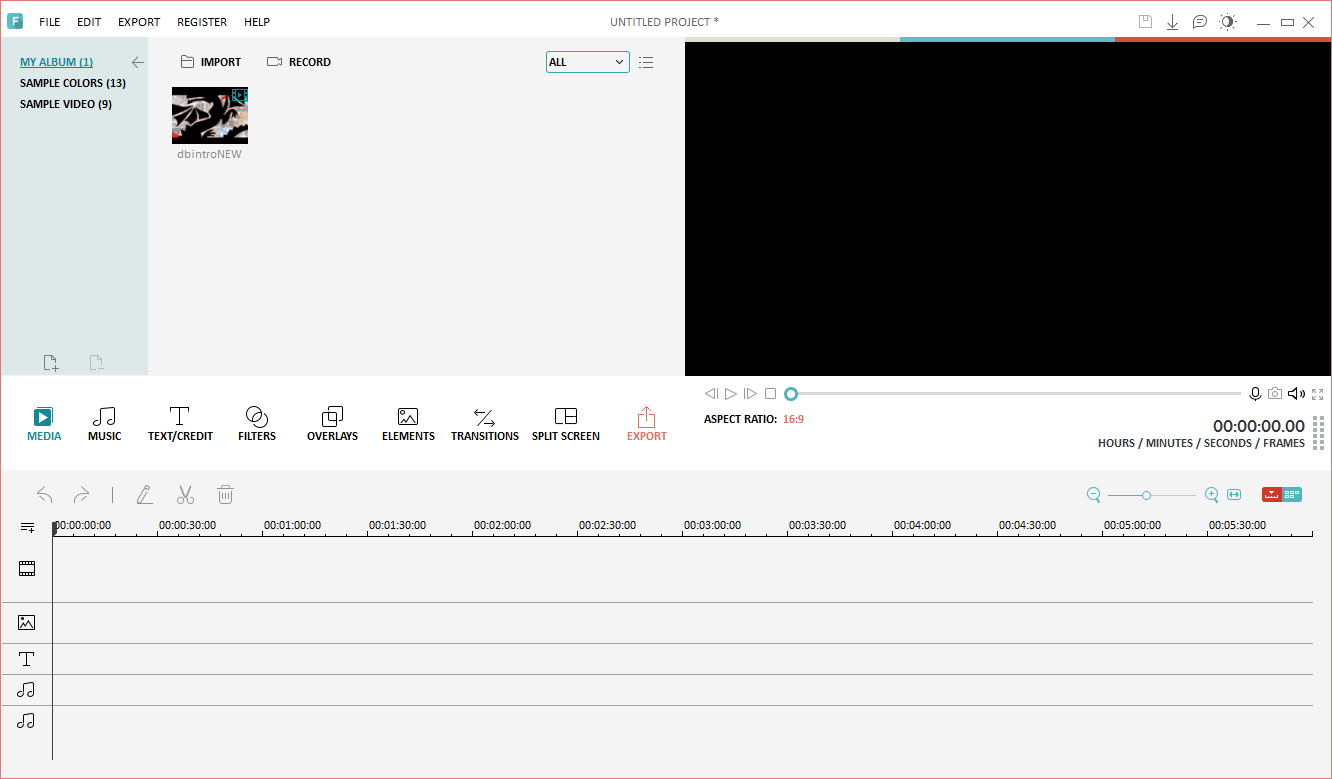Open the ALL media filter dropdown
The width and height of the screenshot is (1332, 779).
pos(587,62)
